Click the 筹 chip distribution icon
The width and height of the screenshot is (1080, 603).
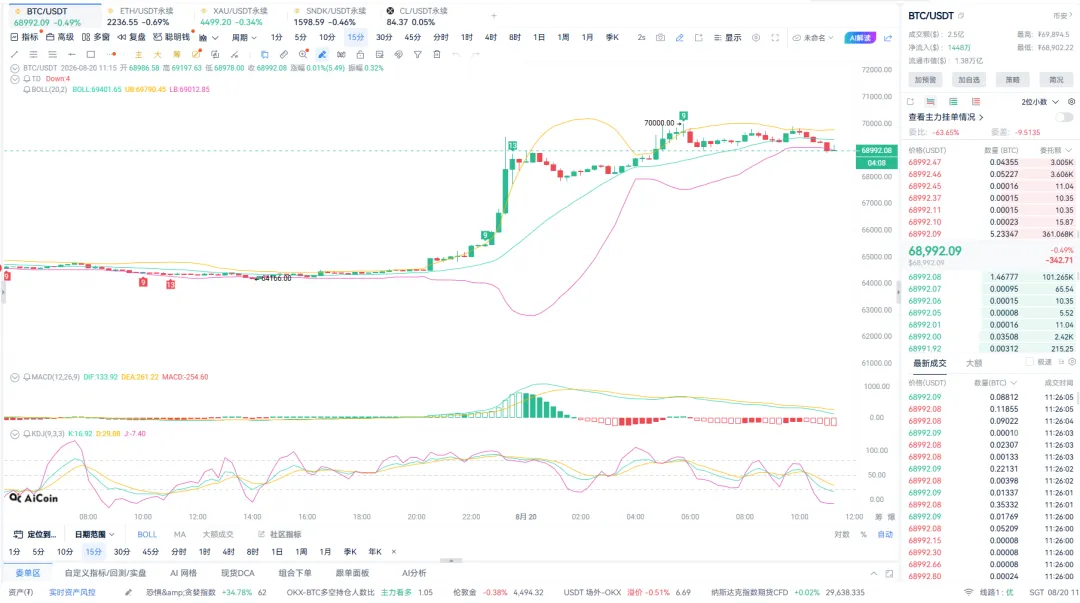176,54
